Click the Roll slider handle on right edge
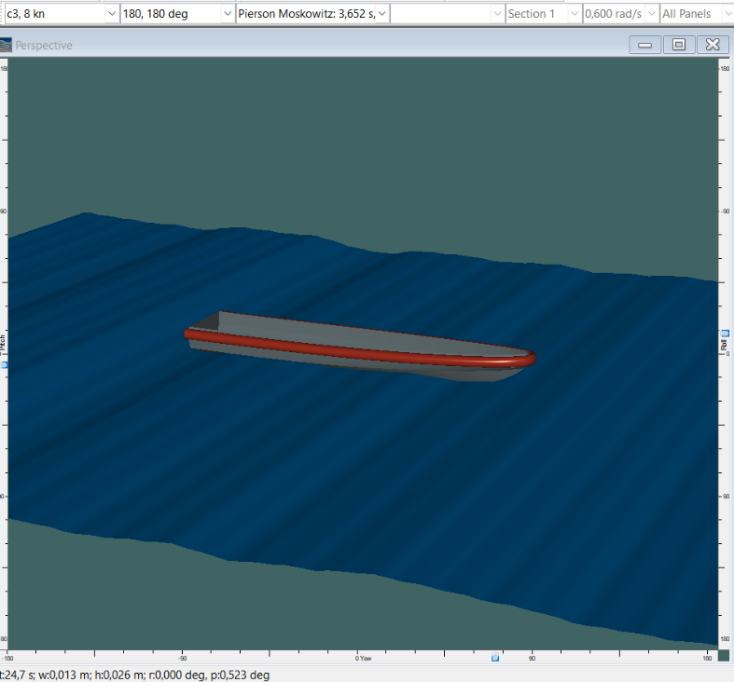The height and width of the screenshot is (682, 734). [725, 332]
